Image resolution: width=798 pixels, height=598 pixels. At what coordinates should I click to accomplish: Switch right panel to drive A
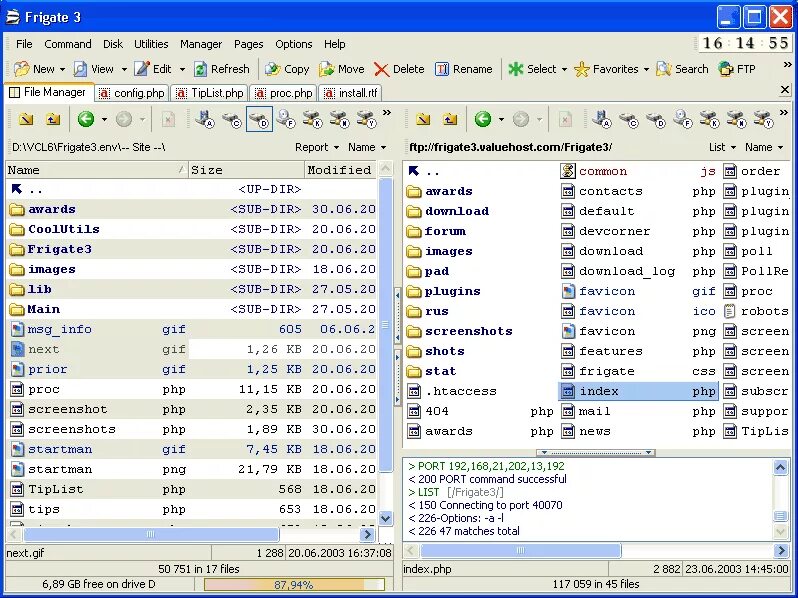pyautogui.click(x=602, y=119)
